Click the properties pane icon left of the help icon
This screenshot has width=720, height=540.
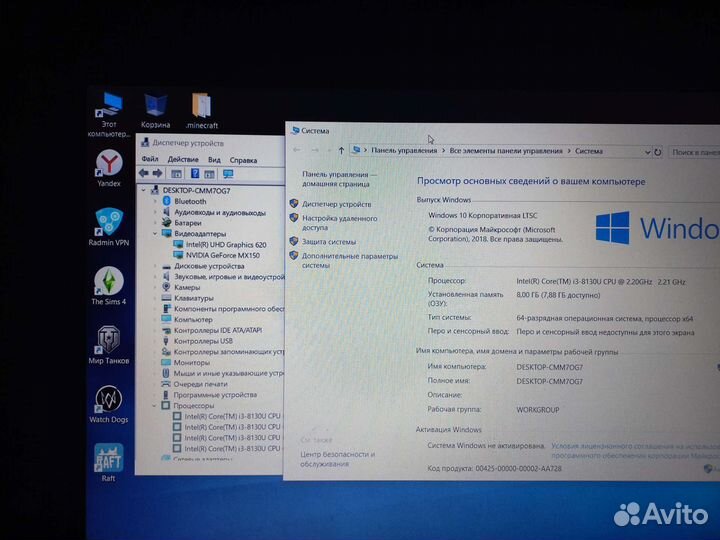click(x=176, y=174)
